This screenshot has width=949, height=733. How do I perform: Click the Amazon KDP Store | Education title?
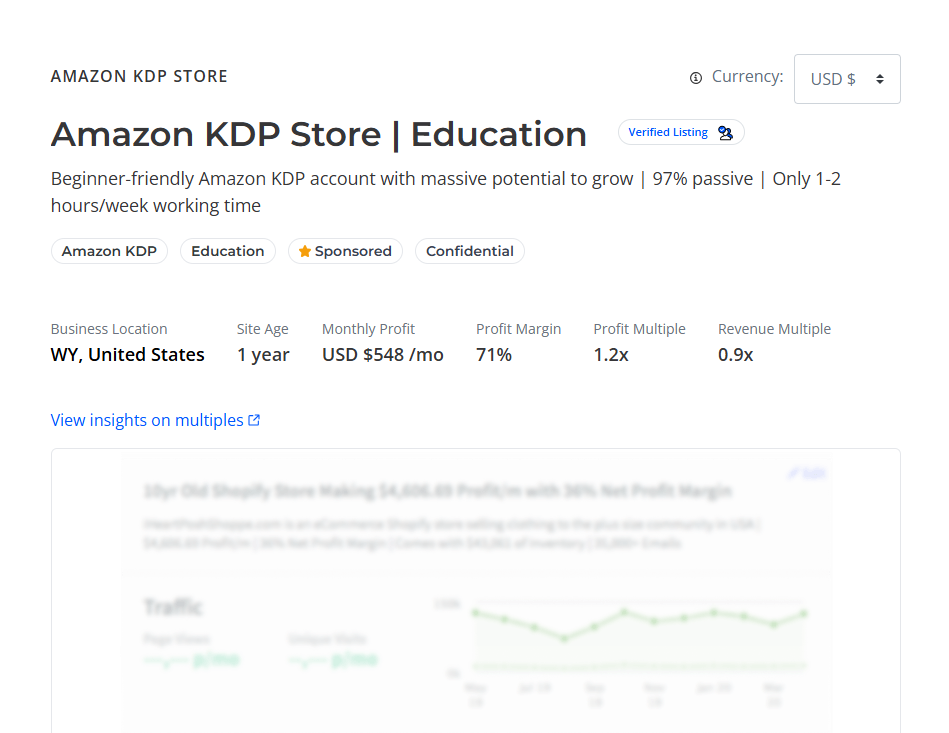(x=319, y=134)
